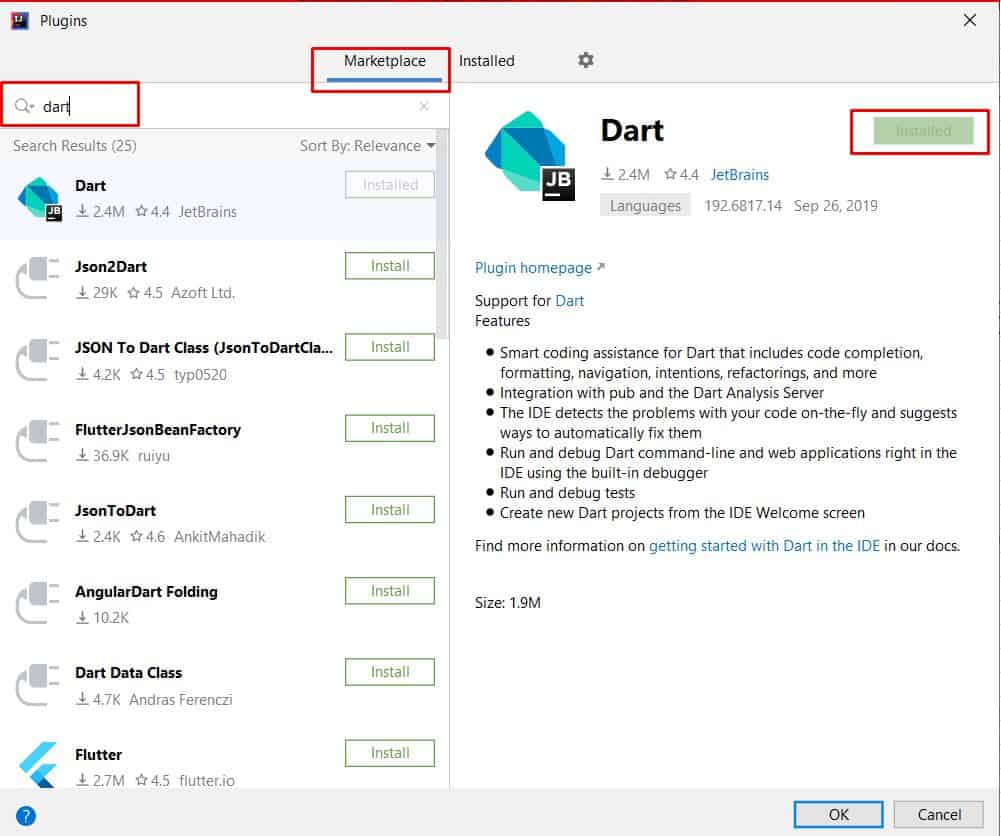
Task: Click the JsonToDart plugin icon
Action: pyautogui.click(x=38, y=521)
